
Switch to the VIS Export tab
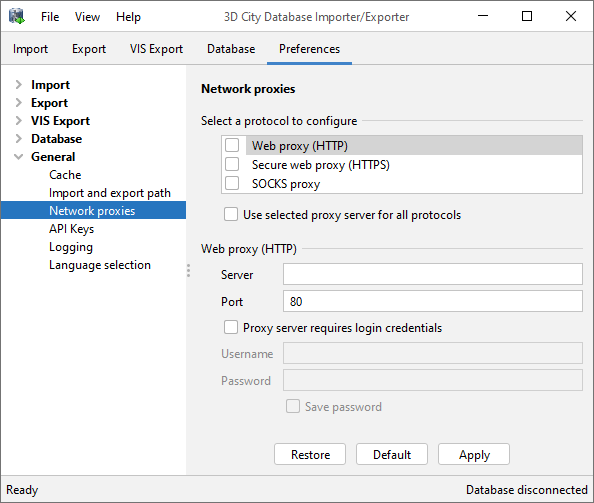click(x=156, y=49)
